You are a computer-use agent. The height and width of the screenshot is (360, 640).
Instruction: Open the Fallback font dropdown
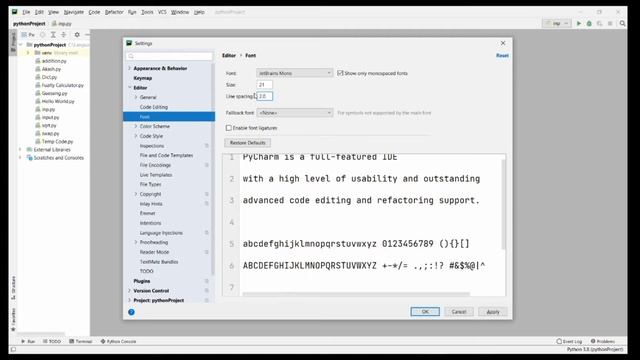click(294, 113)
